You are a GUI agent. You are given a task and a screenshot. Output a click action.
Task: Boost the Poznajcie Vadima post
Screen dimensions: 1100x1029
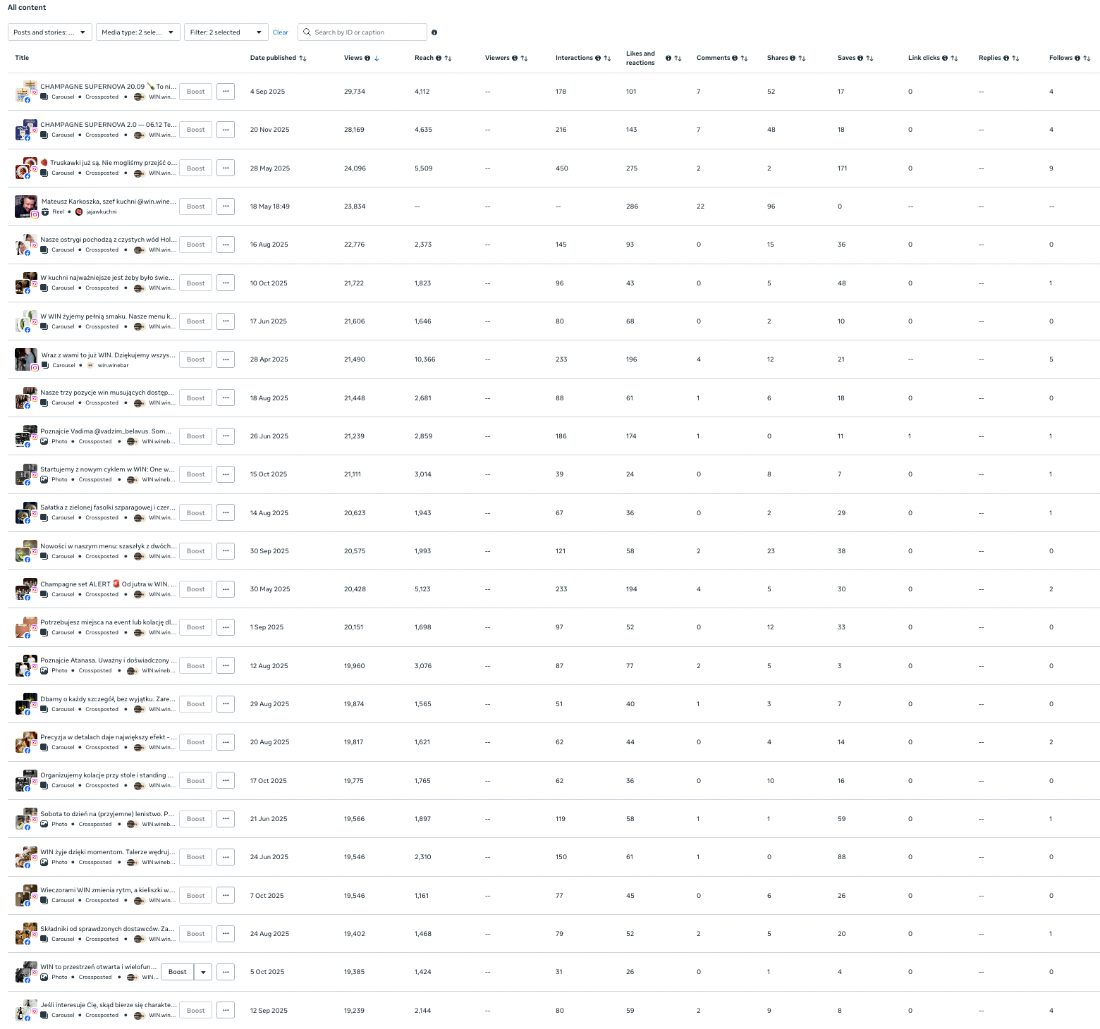pyautogui.click(x=196, y=436)
